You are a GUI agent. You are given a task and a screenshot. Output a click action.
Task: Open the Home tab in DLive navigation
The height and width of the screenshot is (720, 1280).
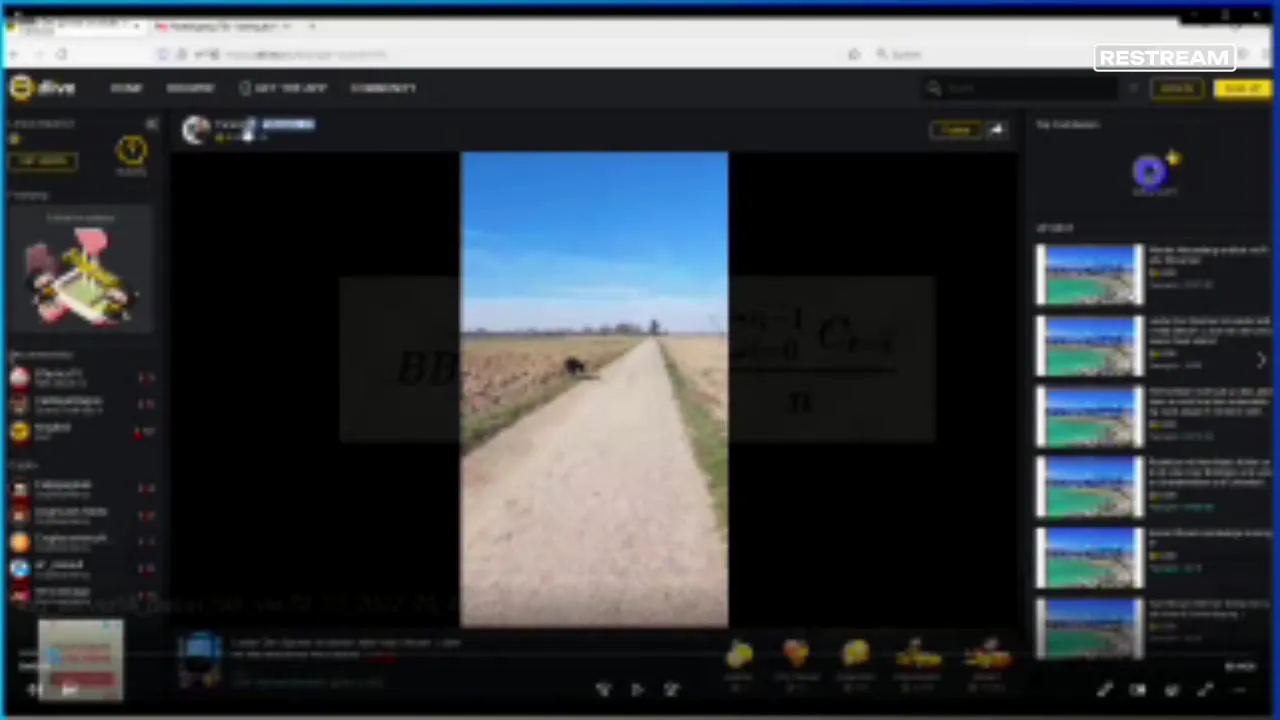click(x=126, y=88)
